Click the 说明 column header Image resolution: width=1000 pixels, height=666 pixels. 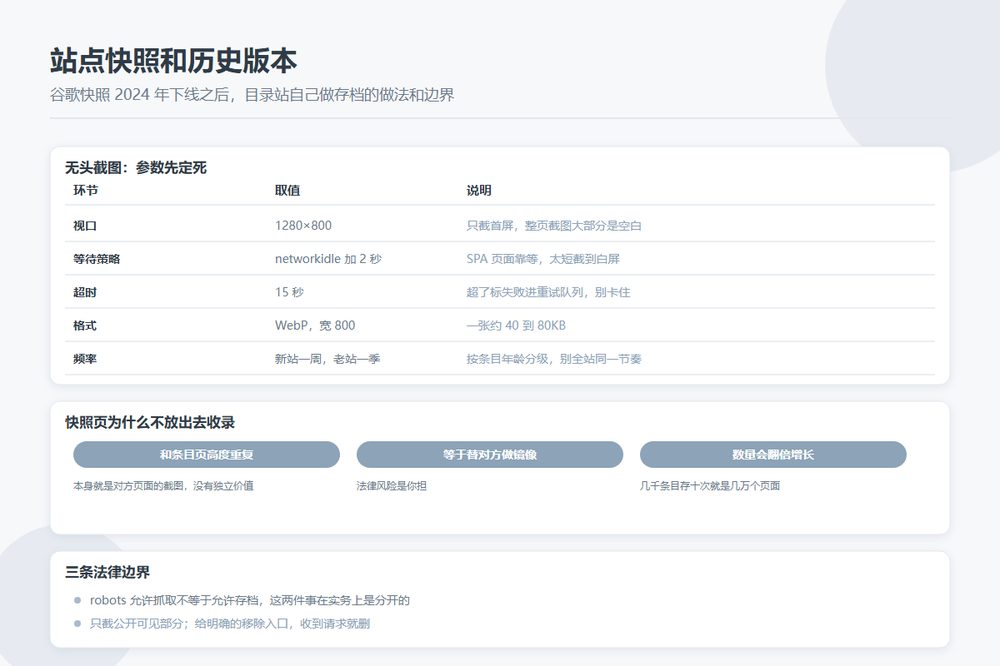pyautogui.click(x=478, y=190)
